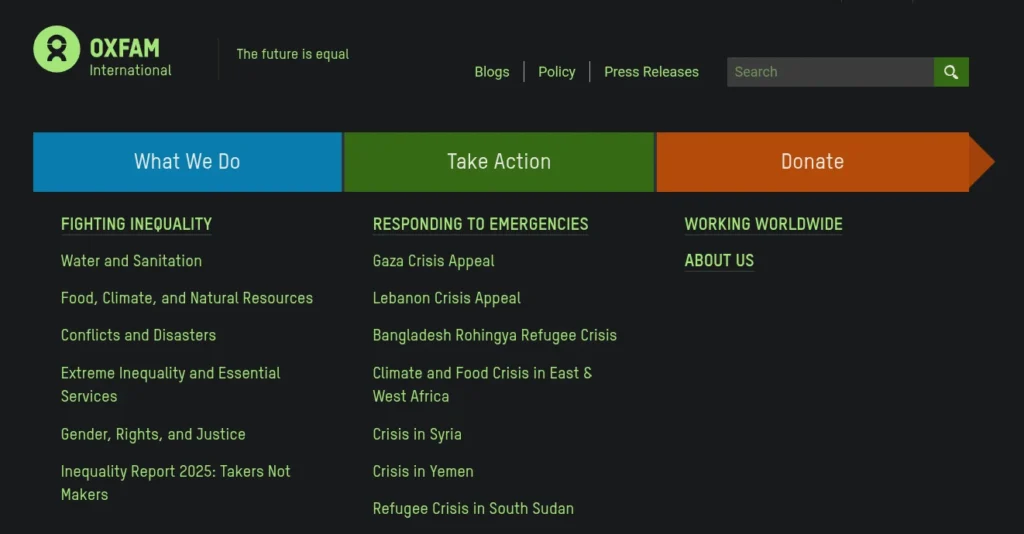
Task: Select the What We Do tab
Action: pyautogui.click(x=187, y=162)
